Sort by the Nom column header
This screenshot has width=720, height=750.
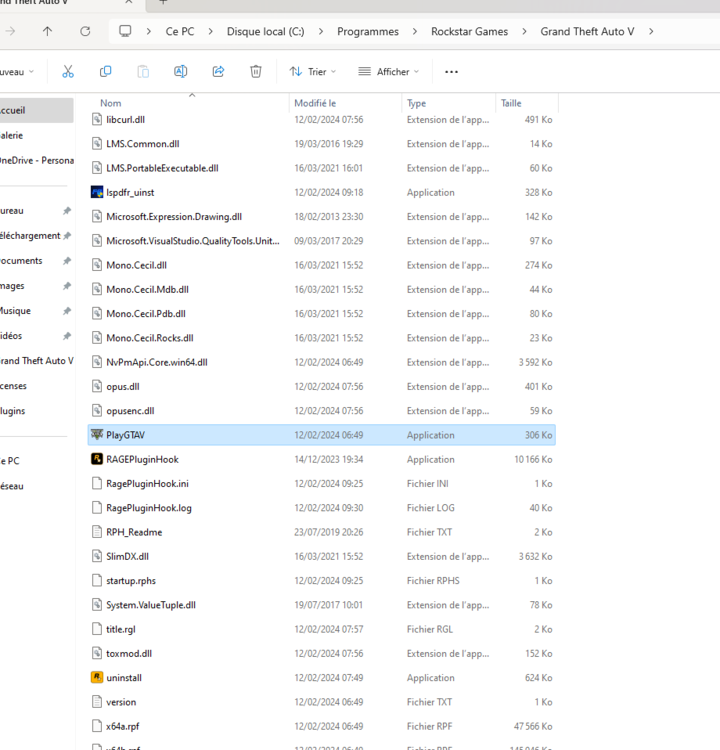click(x=111, y=103)
